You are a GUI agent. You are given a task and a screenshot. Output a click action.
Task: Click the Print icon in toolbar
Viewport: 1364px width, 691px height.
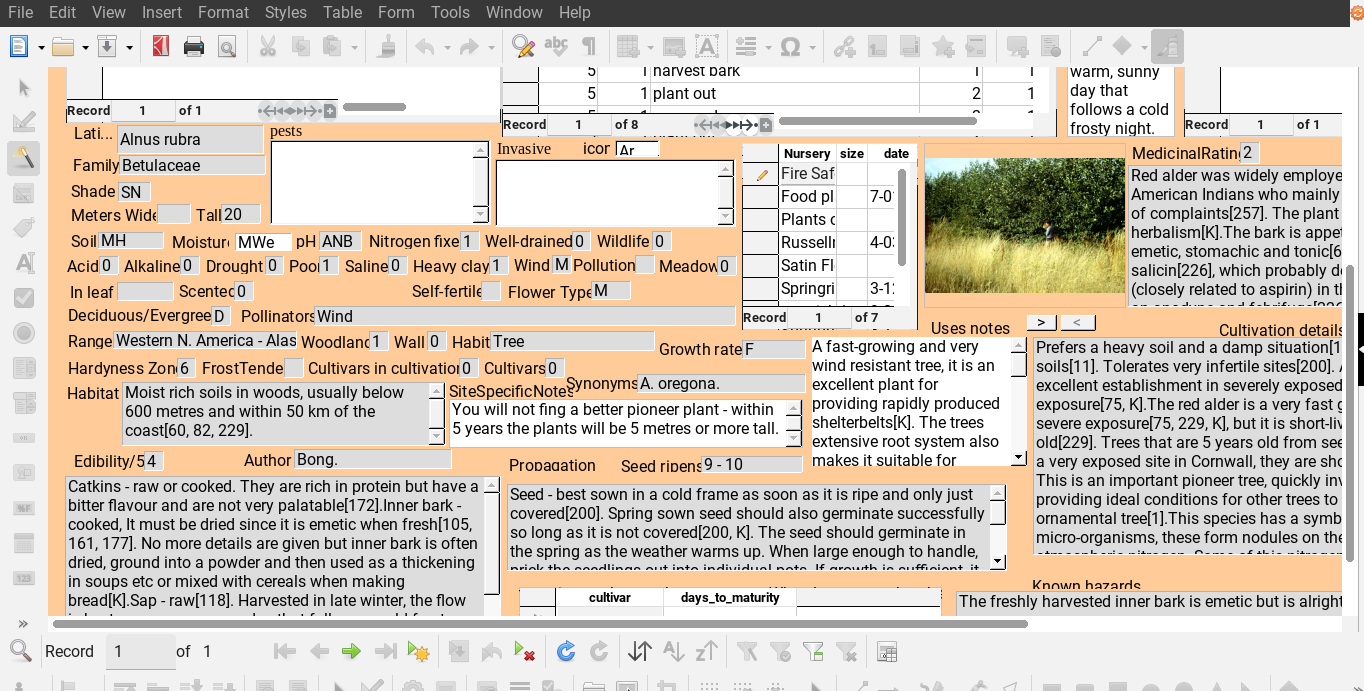point(194,46)
